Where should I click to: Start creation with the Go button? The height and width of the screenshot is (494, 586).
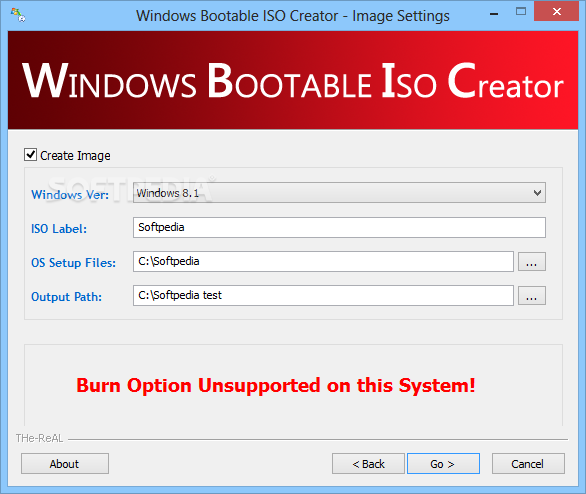point(443,464)
